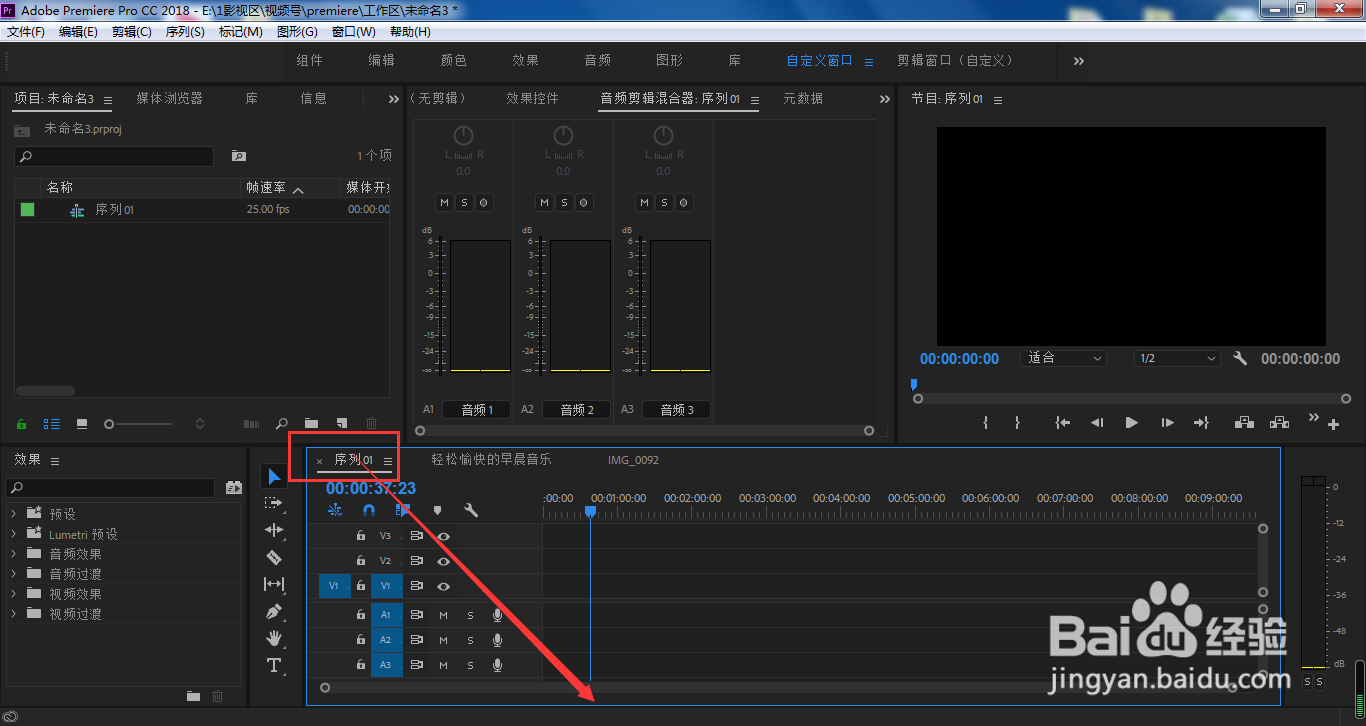This screenshot has width=1366, height=726.
Task: Select the Pen tool
Action: point(274,611)
